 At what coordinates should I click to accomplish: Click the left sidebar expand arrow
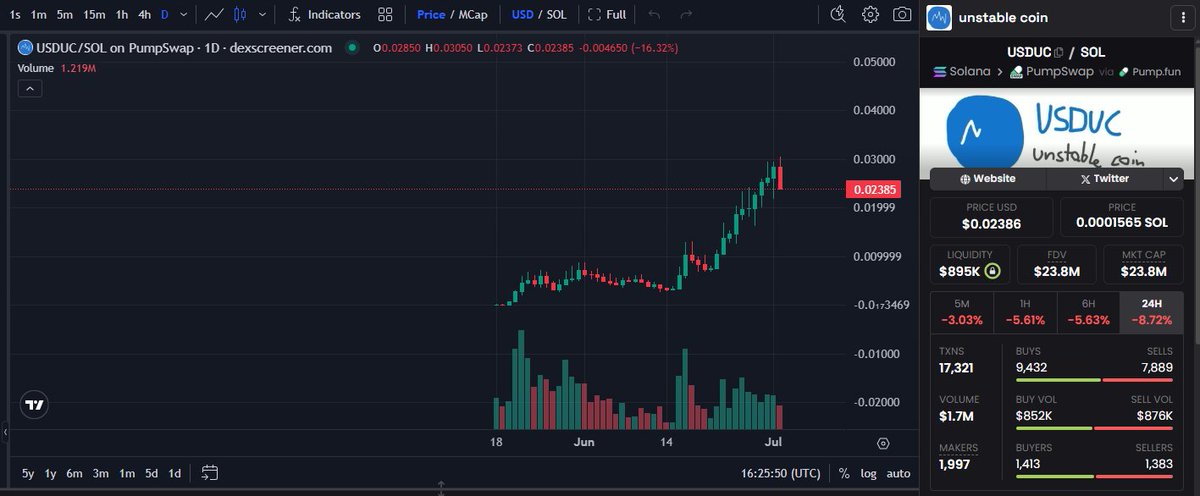[x=4, y=434]
